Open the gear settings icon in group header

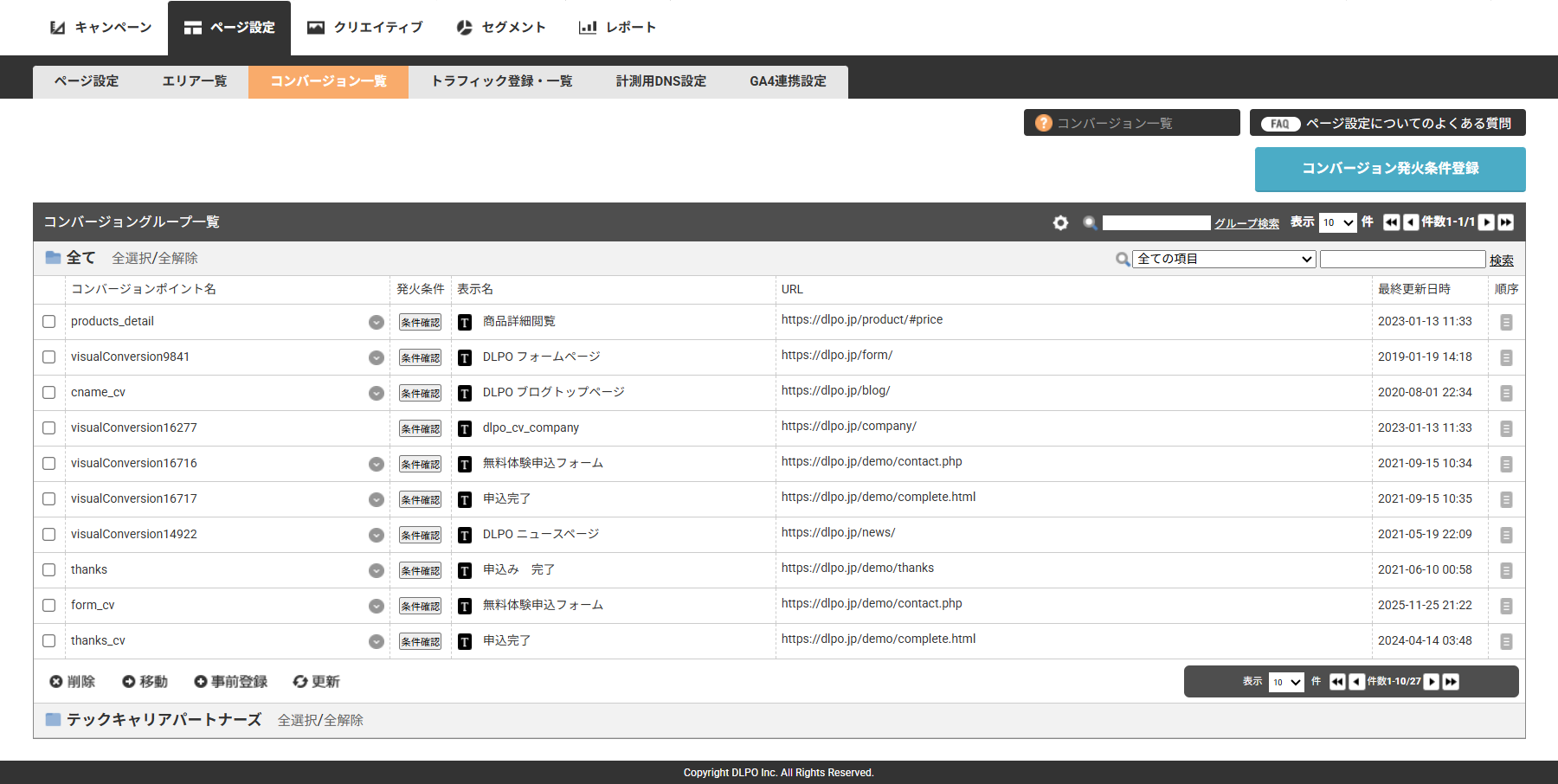pyautogui.click(x=1060, y=222)
